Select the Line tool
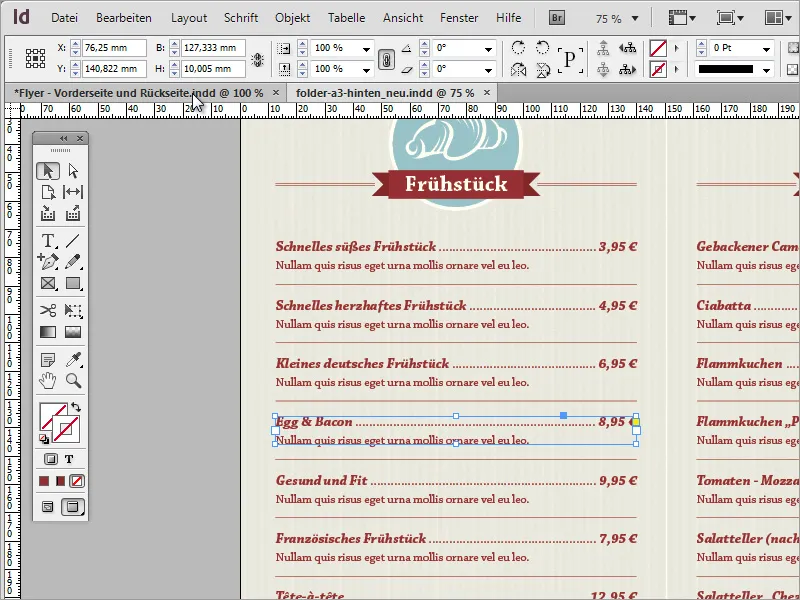 pyautogui.click(x=73, y=240)
